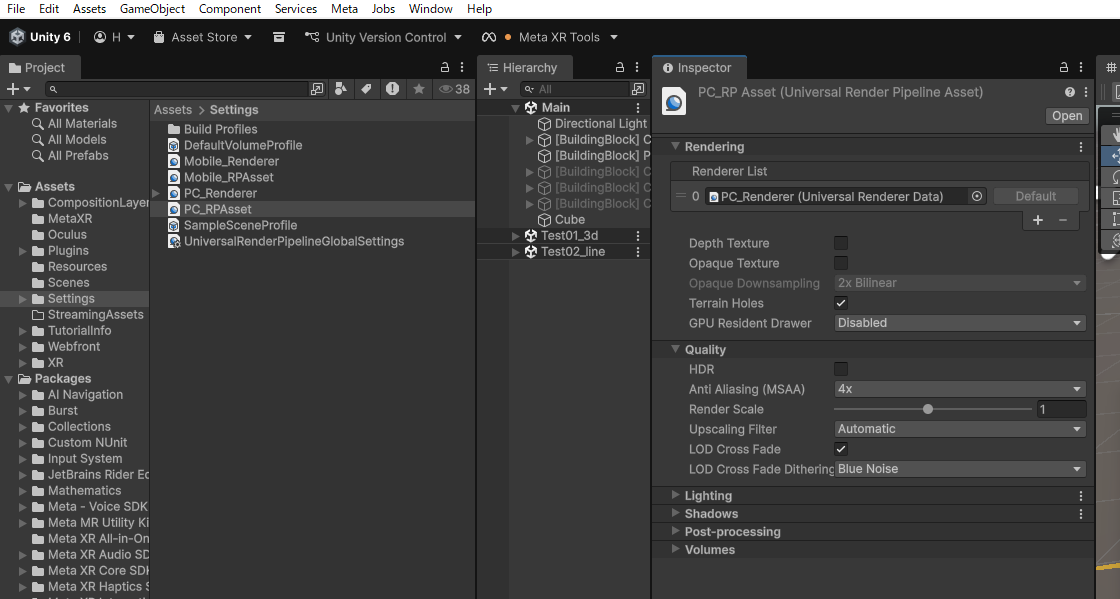Focus the Project search field
This screenshot has height=599, width=1120.
[176, 89]
